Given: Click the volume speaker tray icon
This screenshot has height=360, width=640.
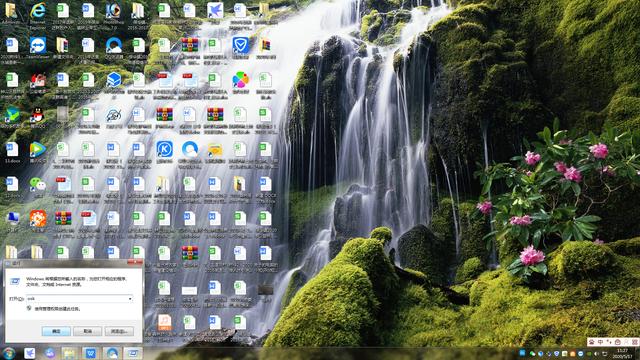Looking at the screenshot, I should pos(596,353).
